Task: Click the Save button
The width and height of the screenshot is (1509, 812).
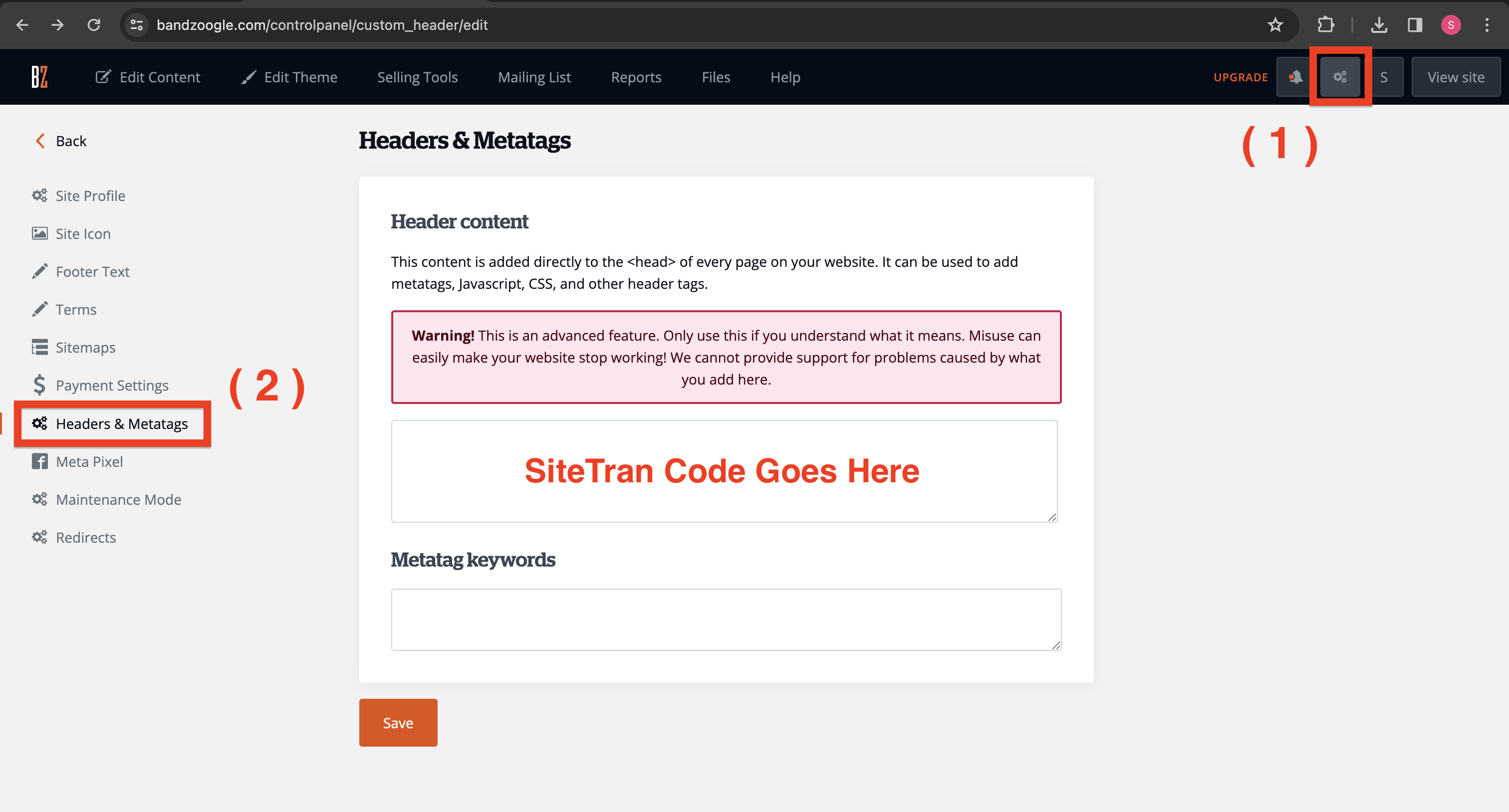Action: click(398, 722)
